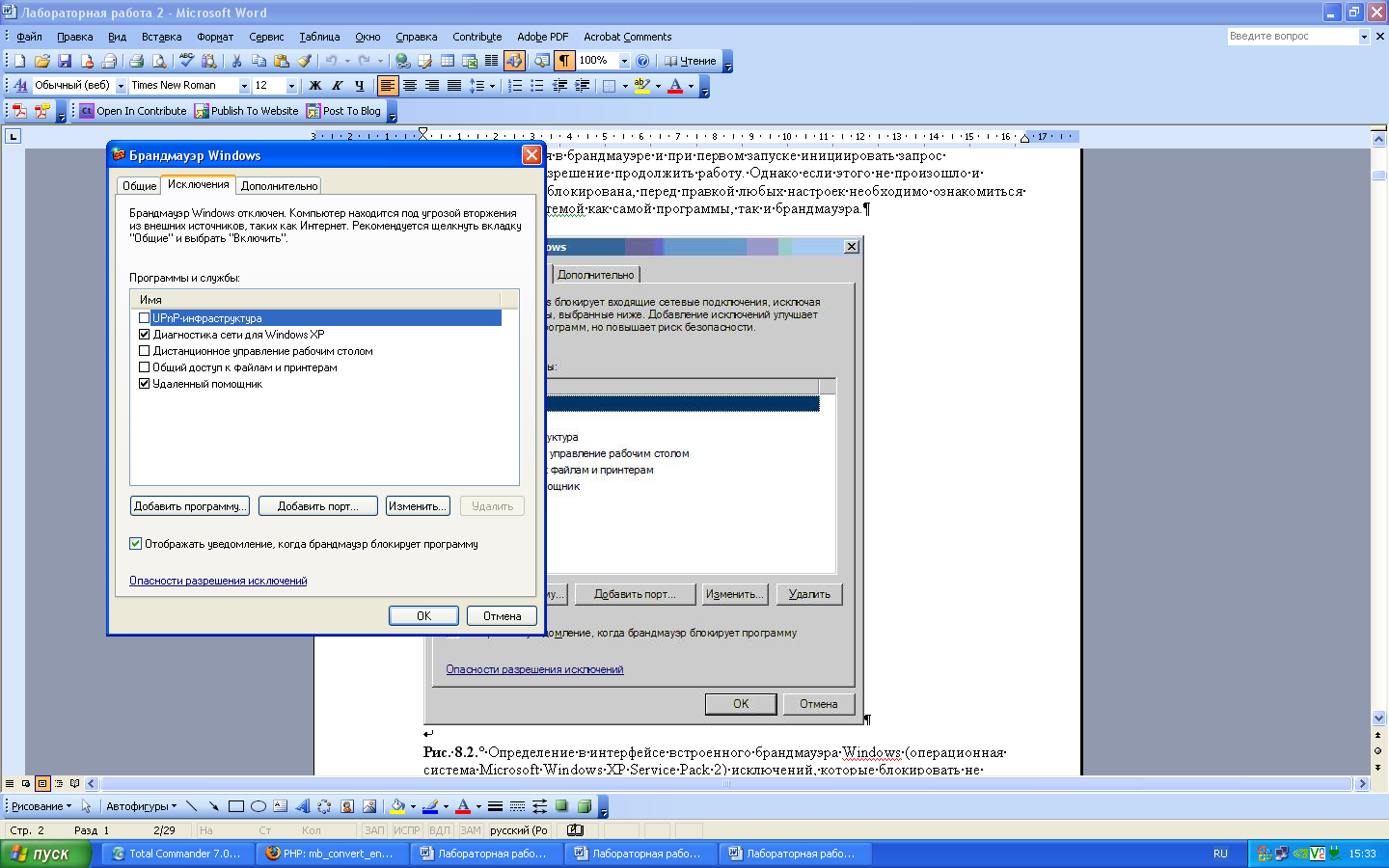The width and height of the screenshot is (1389, 868).
Task: Run spelling and grammar check
Action: [186, 61]
